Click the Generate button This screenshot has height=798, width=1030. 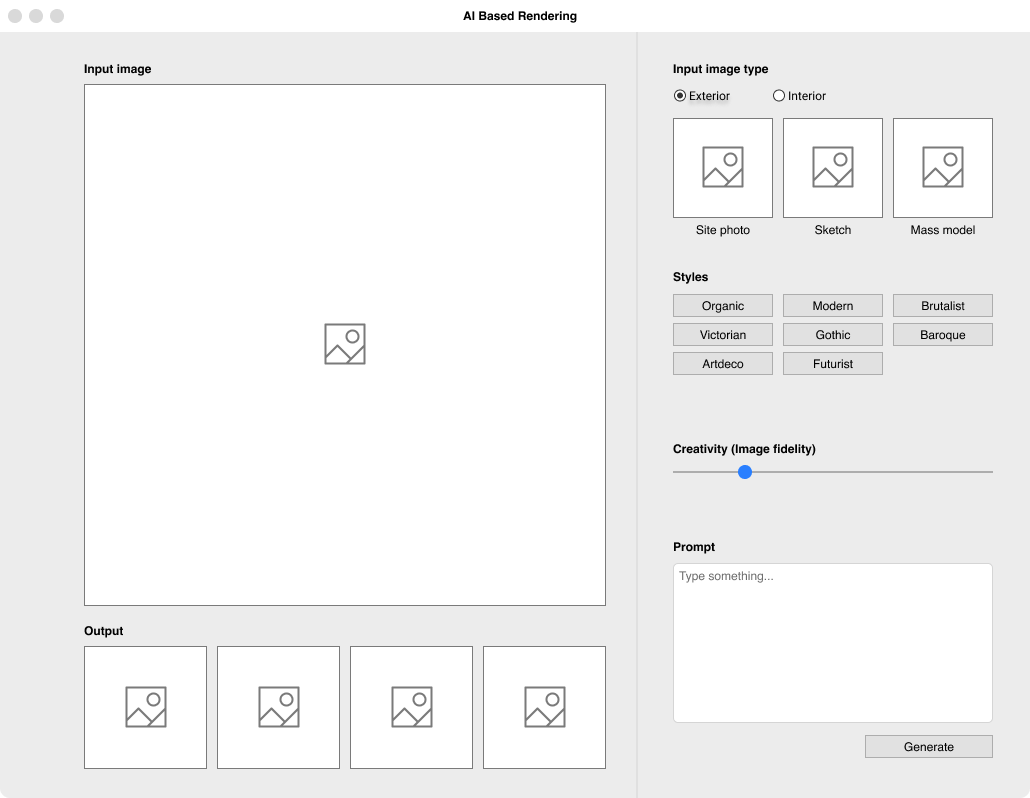pos(929,747)
